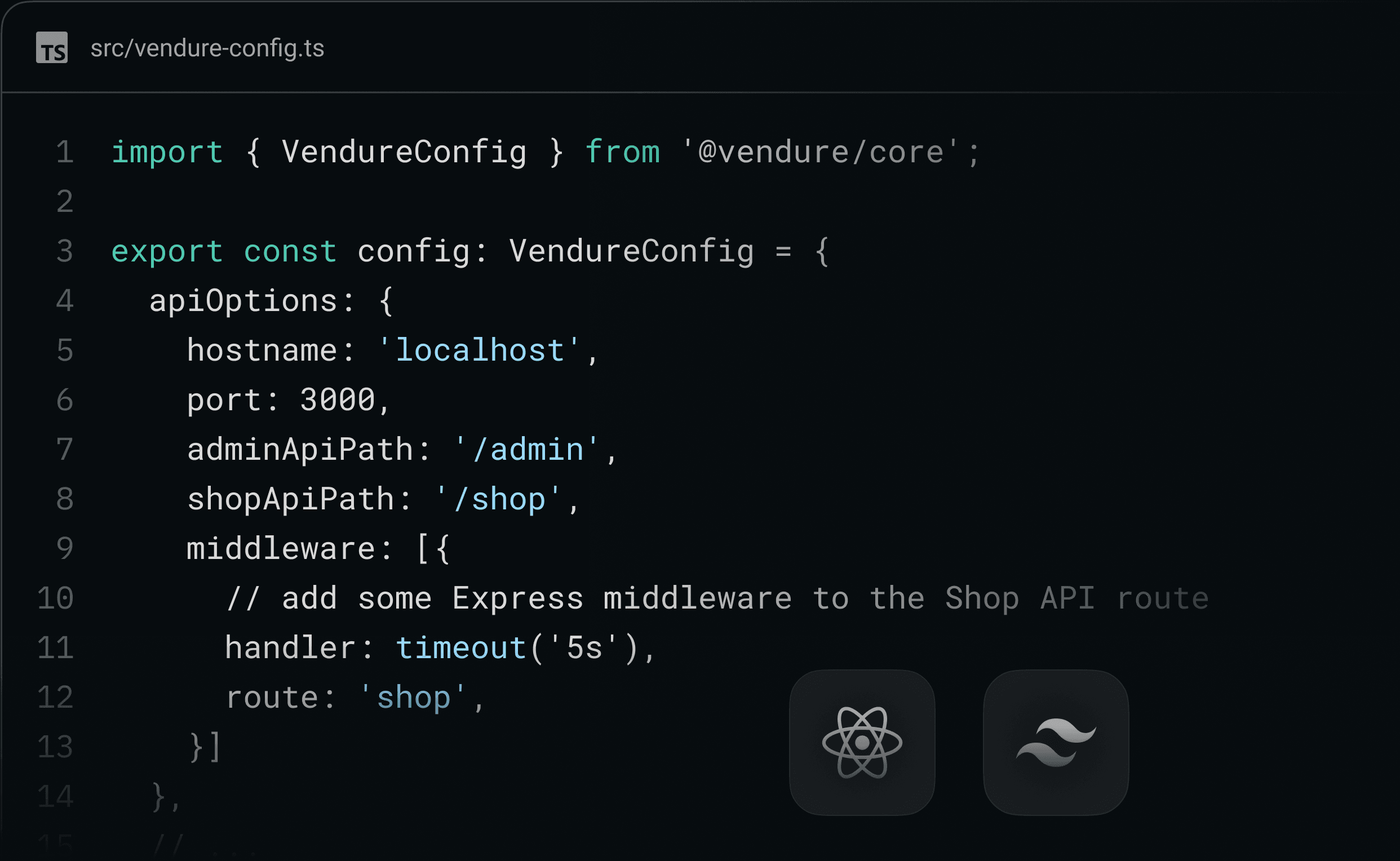The width and height of the screenshot is (1400, 861).
Task: Click the 'shop' string on the route line
Action: click(414, 697)
